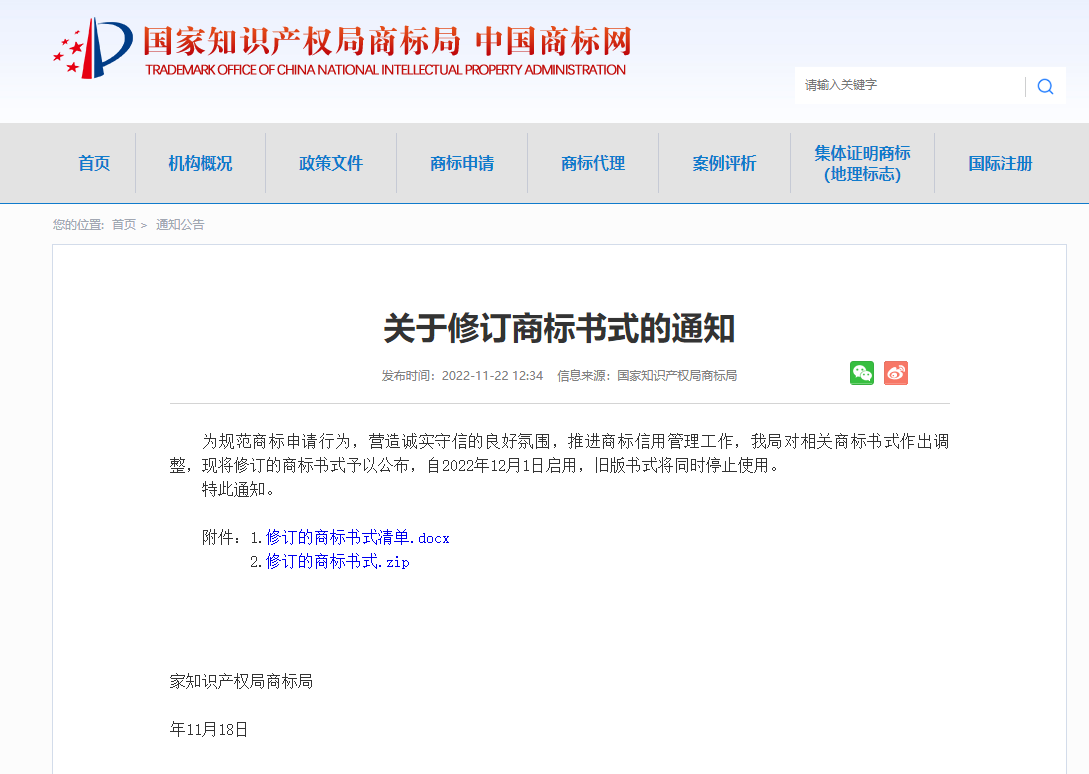This screenshot has height=774, width=1089.
Task: Download 修订的商标书式清单.docx attachment
Action: (358, 538)
